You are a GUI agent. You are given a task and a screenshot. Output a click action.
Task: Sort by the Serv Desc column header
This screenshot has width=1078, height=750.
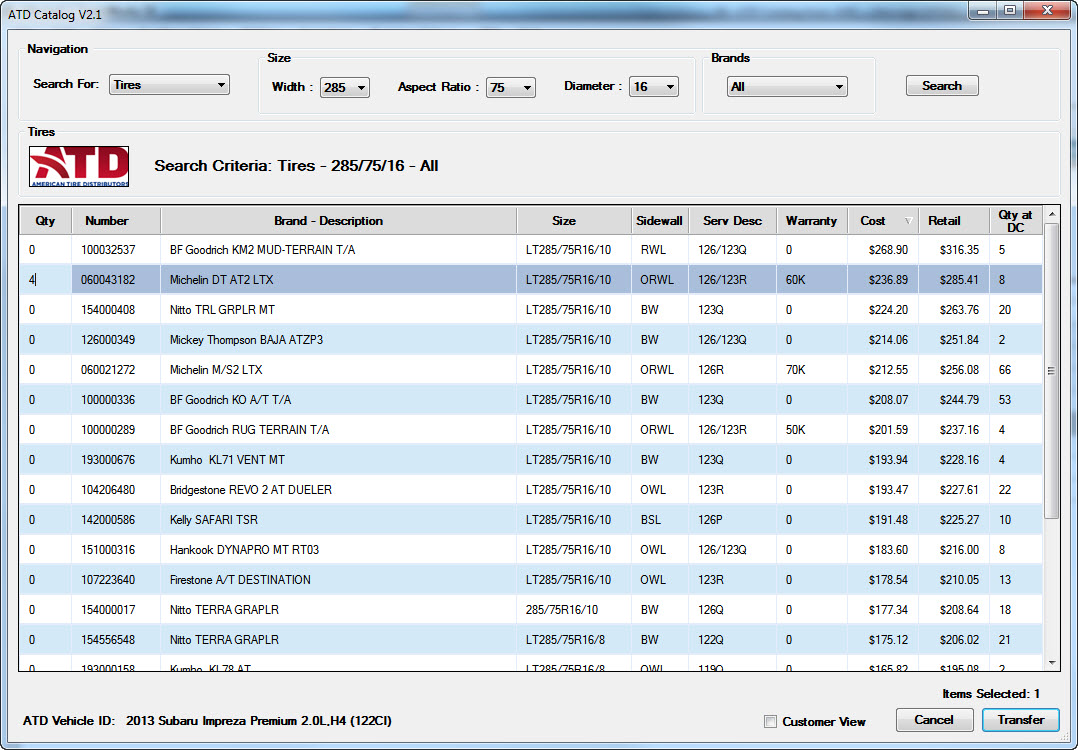coord(732,221)
